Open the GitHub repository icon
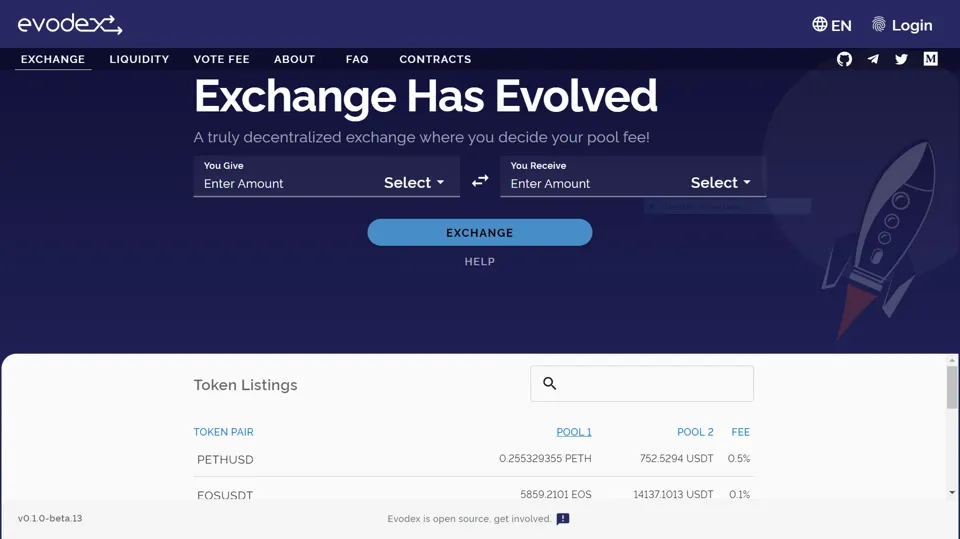 point(844,59)
